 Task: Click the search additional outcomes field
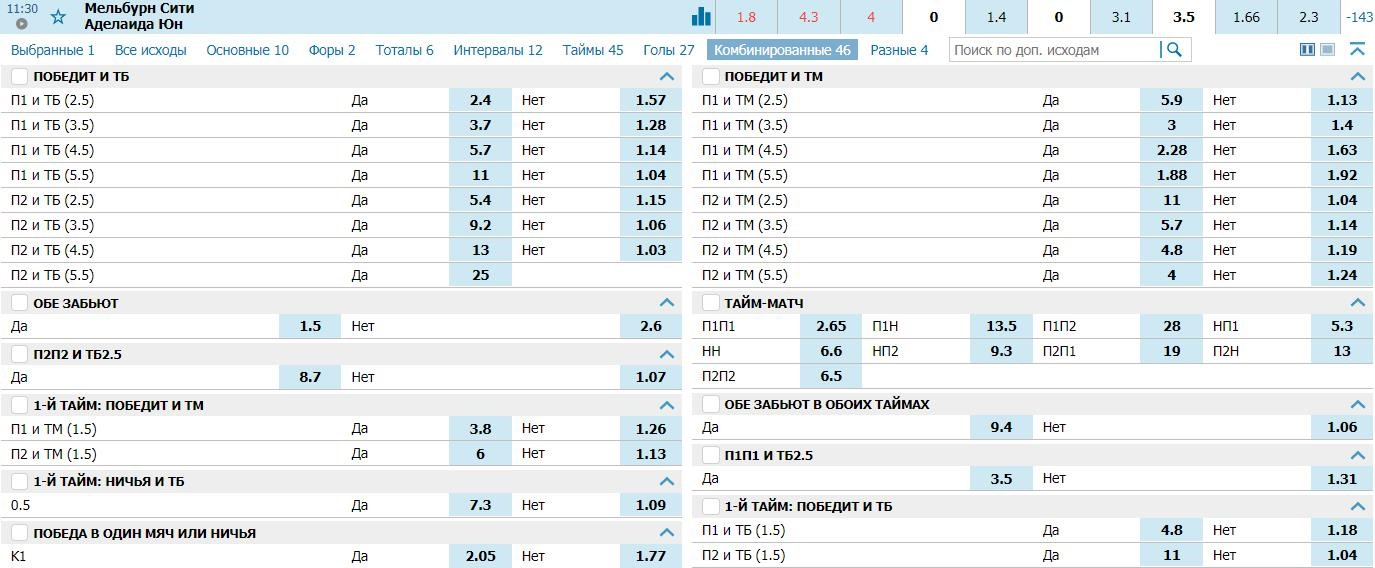(1055, 49)
